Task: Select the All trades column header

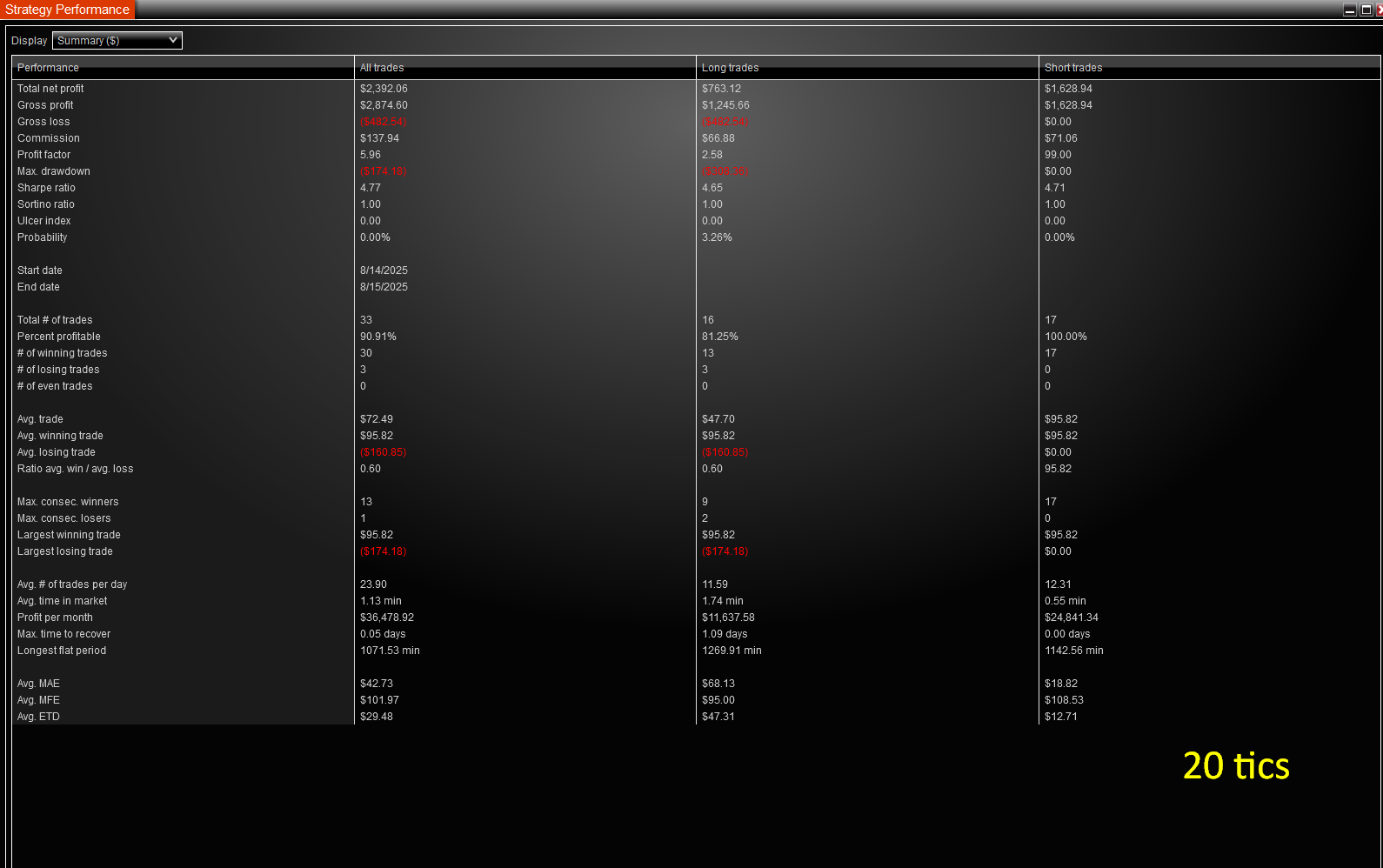Action: pos(382,68)
